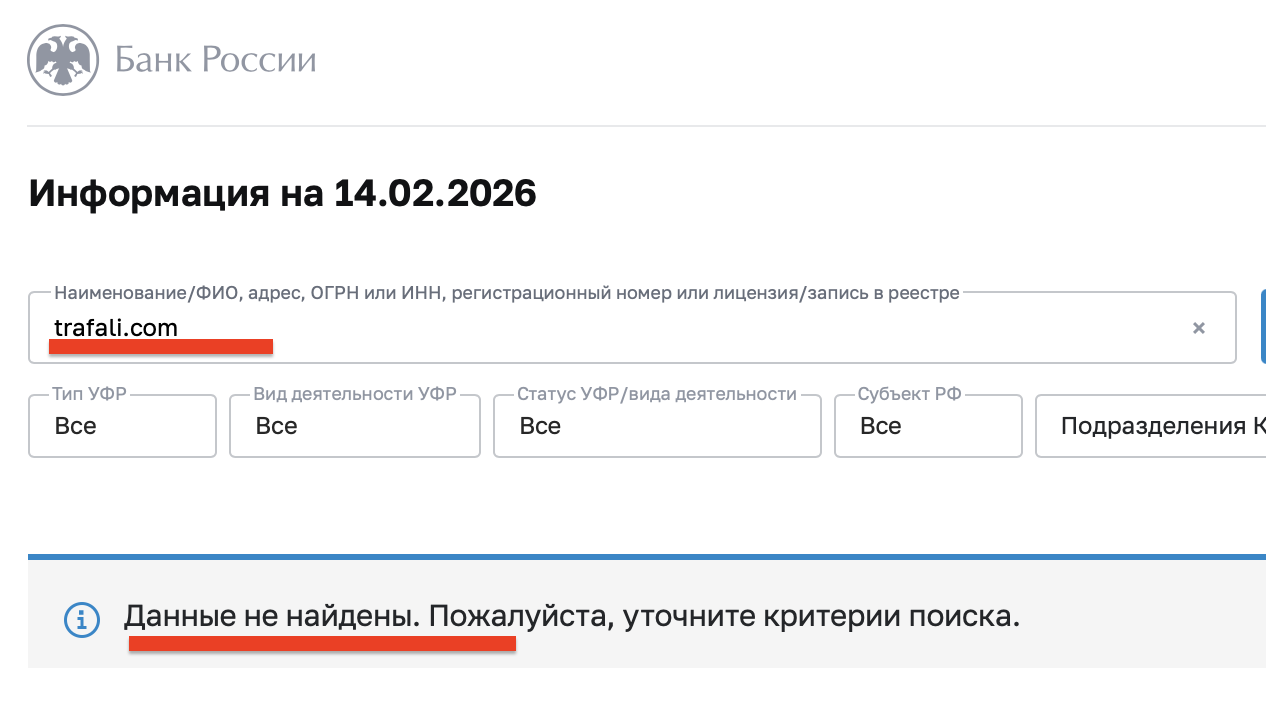Open the "Тип УФР" dropdown

point(122,426)
